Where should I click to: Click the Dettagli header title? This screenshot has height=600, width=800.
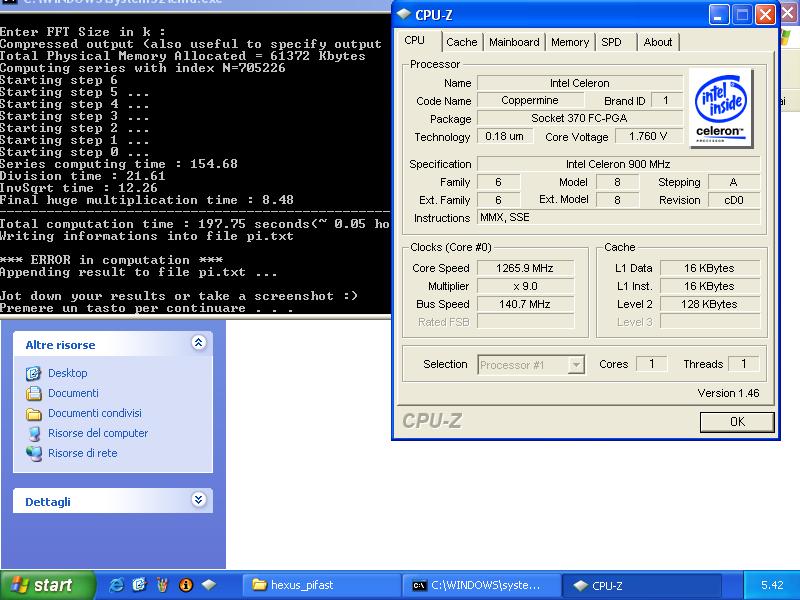[x=48, y=502]
